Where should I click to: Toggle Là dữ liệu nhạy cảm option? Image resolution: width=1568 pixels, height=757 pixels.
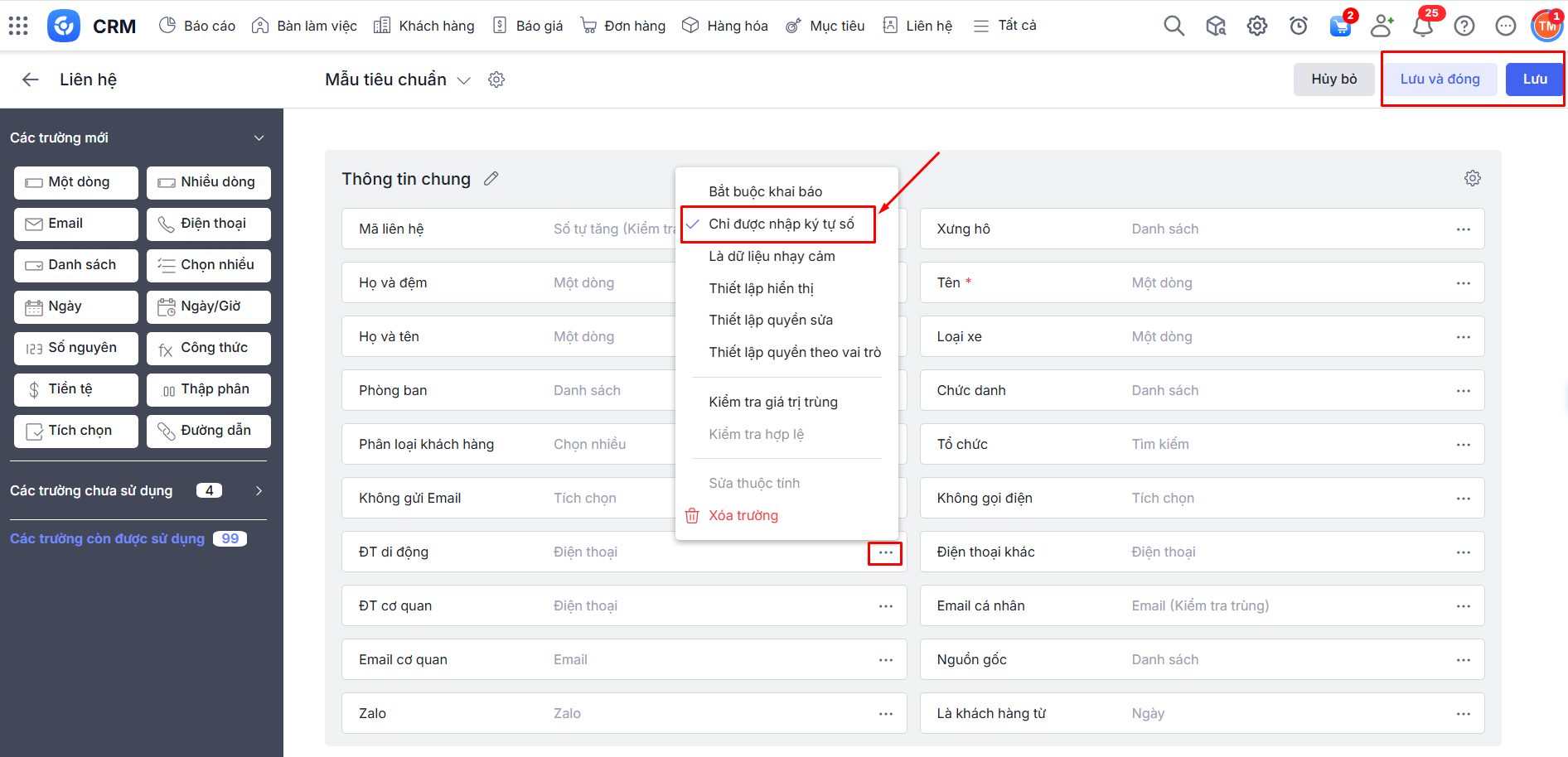(x=772, y=257)
